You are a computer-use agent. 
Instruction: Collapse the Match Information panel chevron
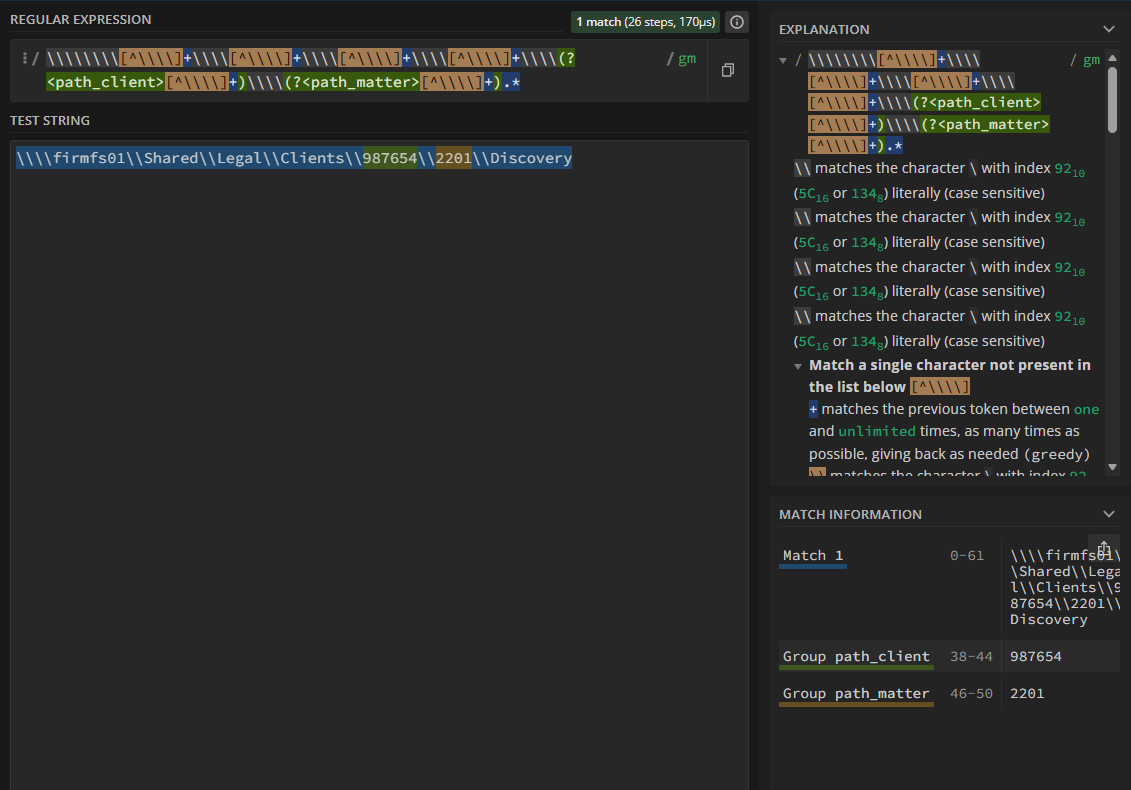(x=1108, y=514)
